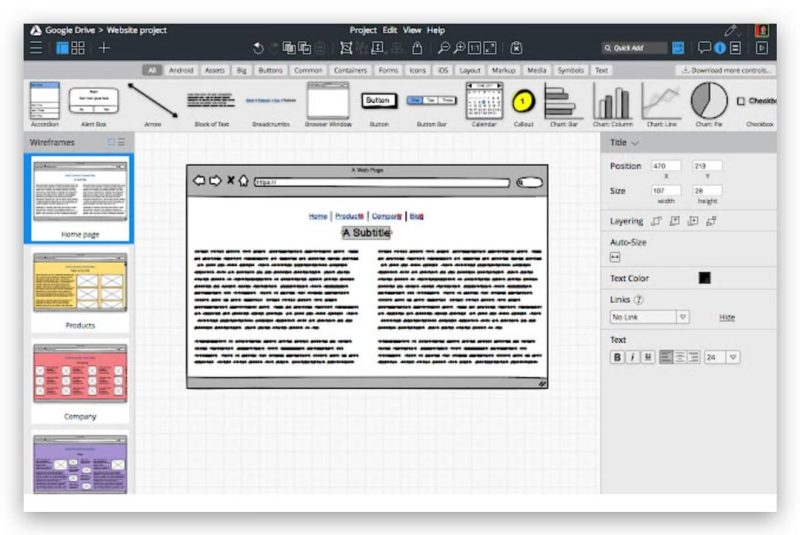Set zoom to actual size 1:1

click(x=474, y=48)
